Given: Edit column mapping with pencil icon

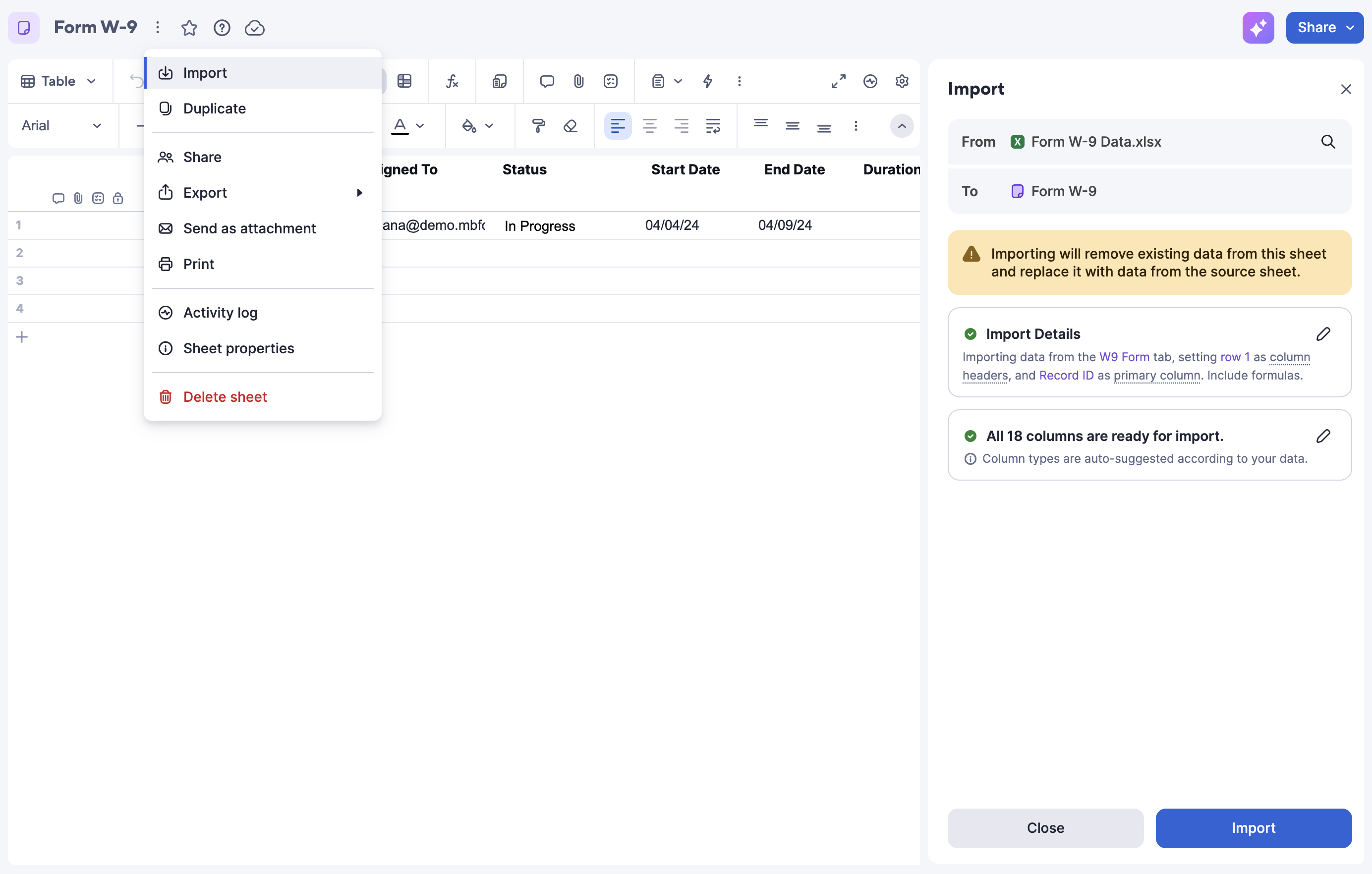Looking at the screenshot, I should coord(1323,436).
